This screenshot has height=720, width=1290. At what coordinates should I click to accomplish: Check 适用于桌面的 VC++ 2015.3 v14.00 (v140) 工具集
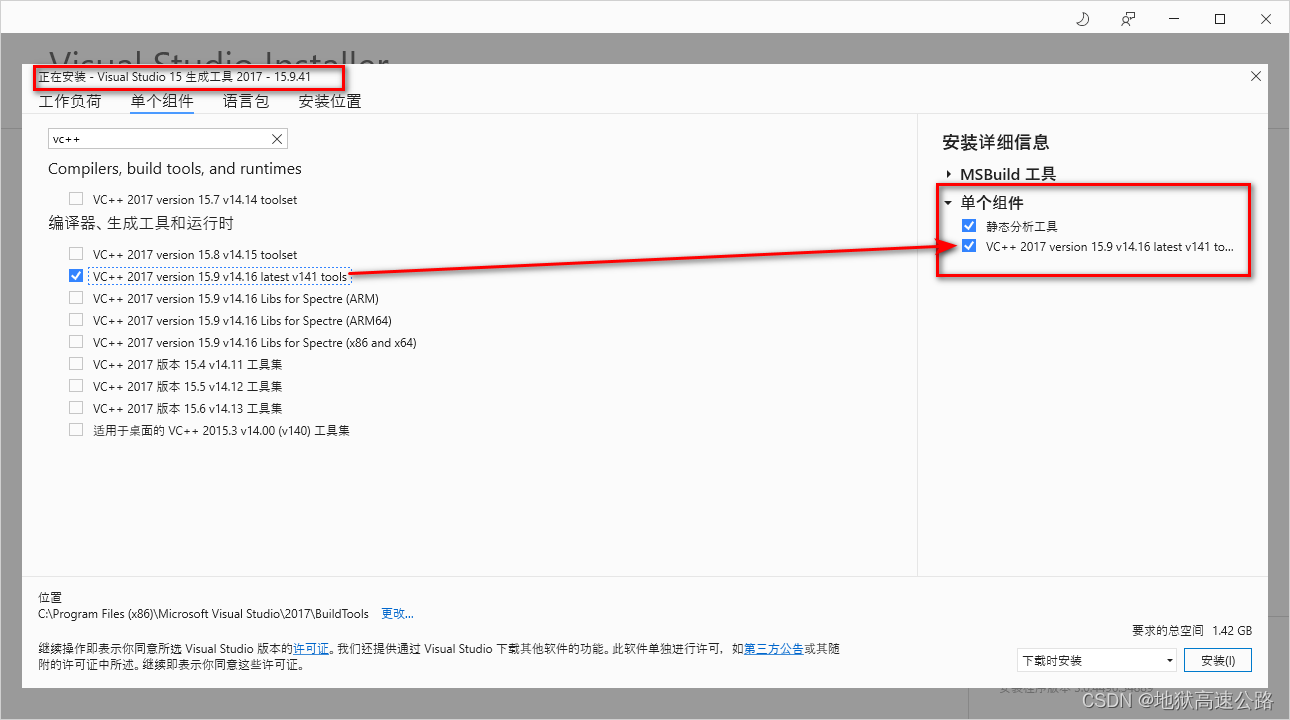point(76,430)
